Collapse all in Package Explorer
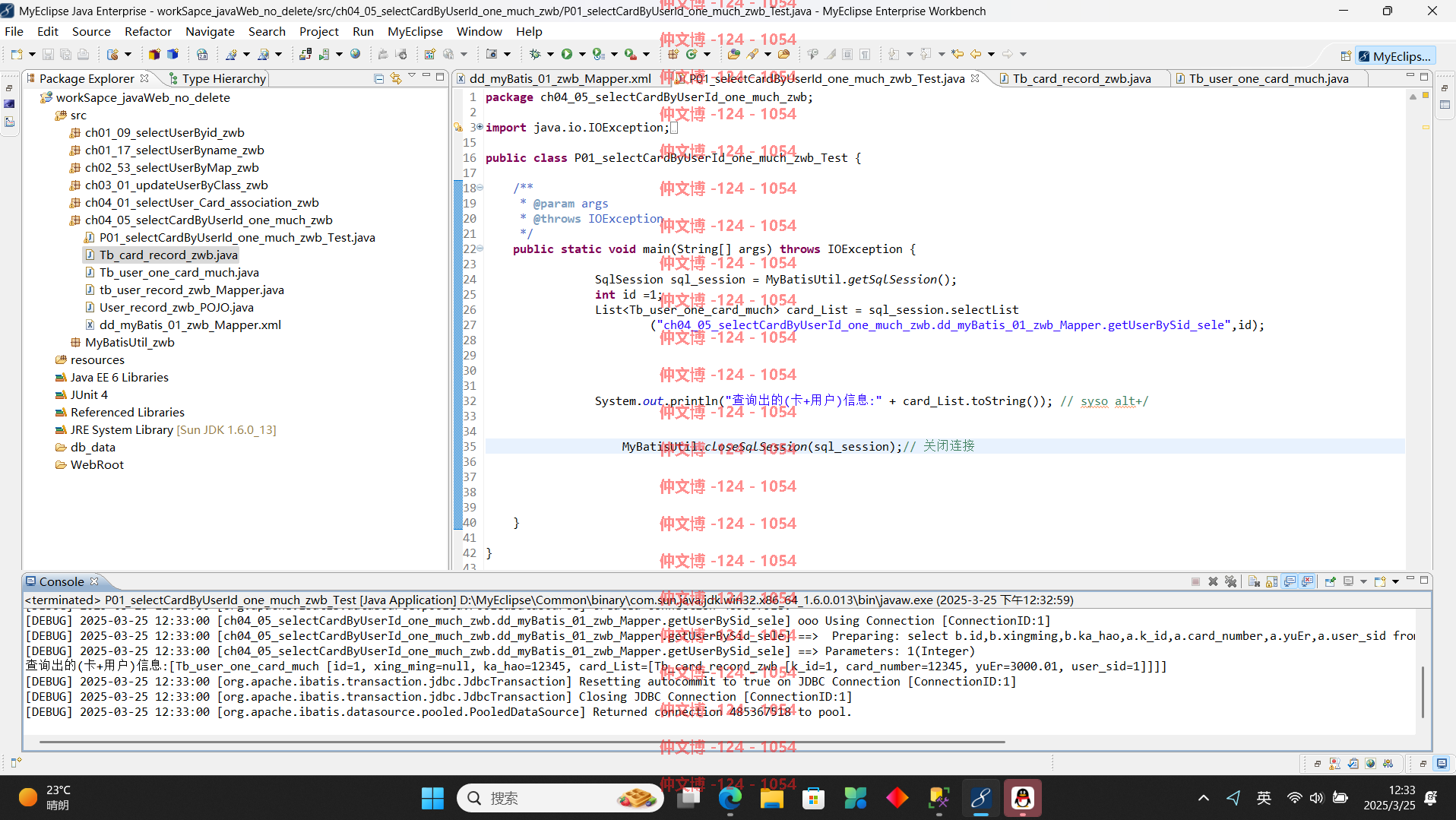 point(378,78)
